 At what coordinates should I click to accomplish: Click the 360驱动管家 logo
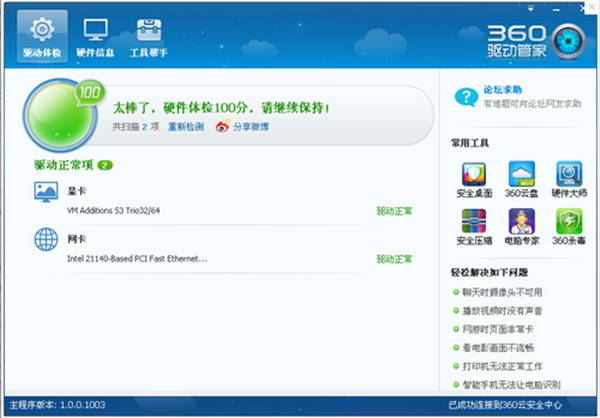point(536,41)
